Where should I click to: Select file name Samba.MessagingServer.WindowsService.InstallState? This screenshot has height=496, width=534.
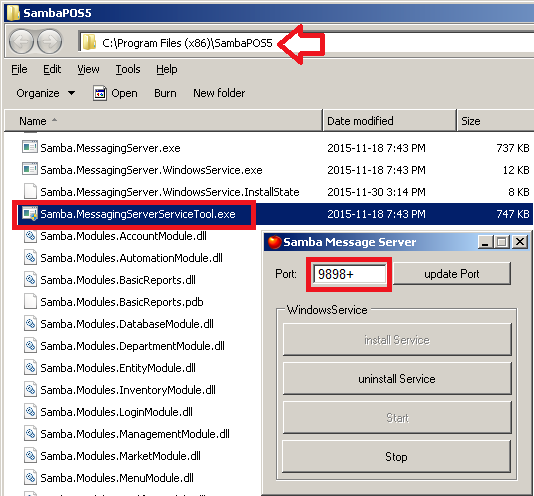170,192
